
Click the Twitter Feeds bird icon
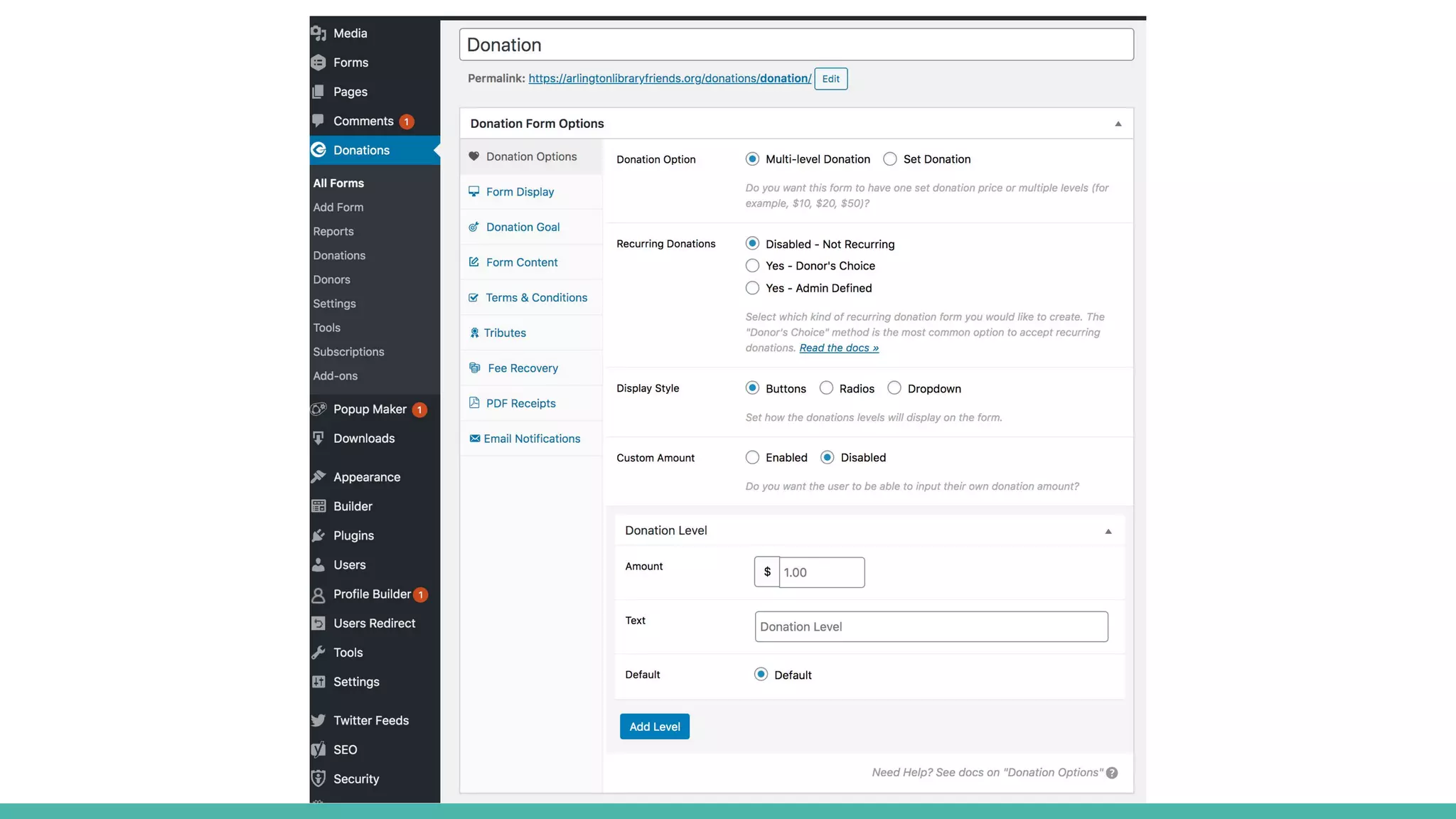[318, 720]
